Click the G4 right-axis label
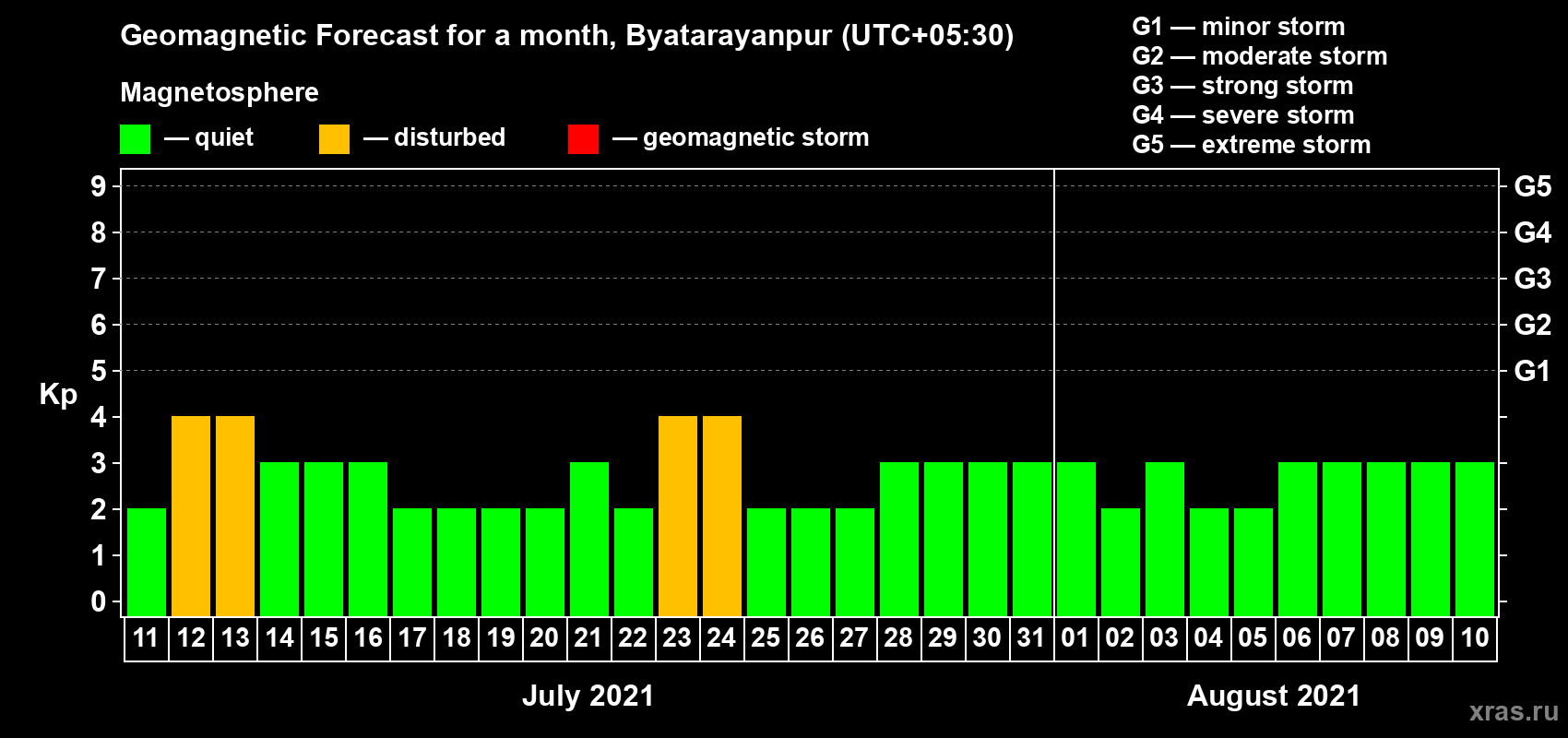1568x738 pixels. 1533,232
